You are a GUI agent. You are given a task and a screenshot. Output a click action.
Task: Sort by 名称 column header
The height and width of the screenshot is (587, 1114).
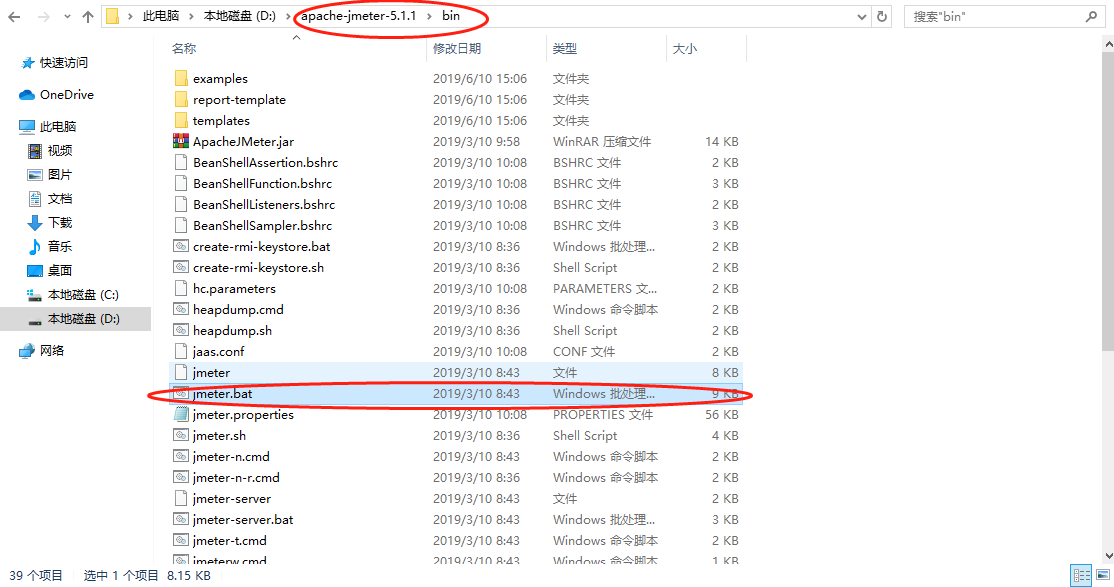click(184, 48)
